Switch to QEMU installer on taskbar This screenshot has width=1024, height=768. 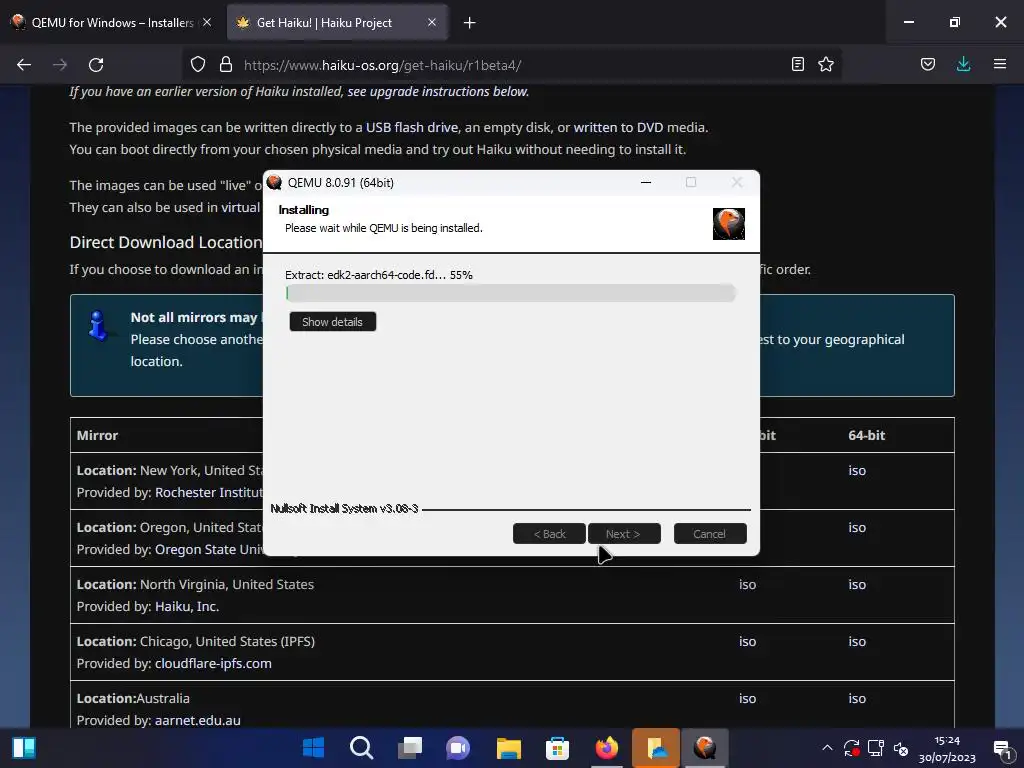point(705,748)
